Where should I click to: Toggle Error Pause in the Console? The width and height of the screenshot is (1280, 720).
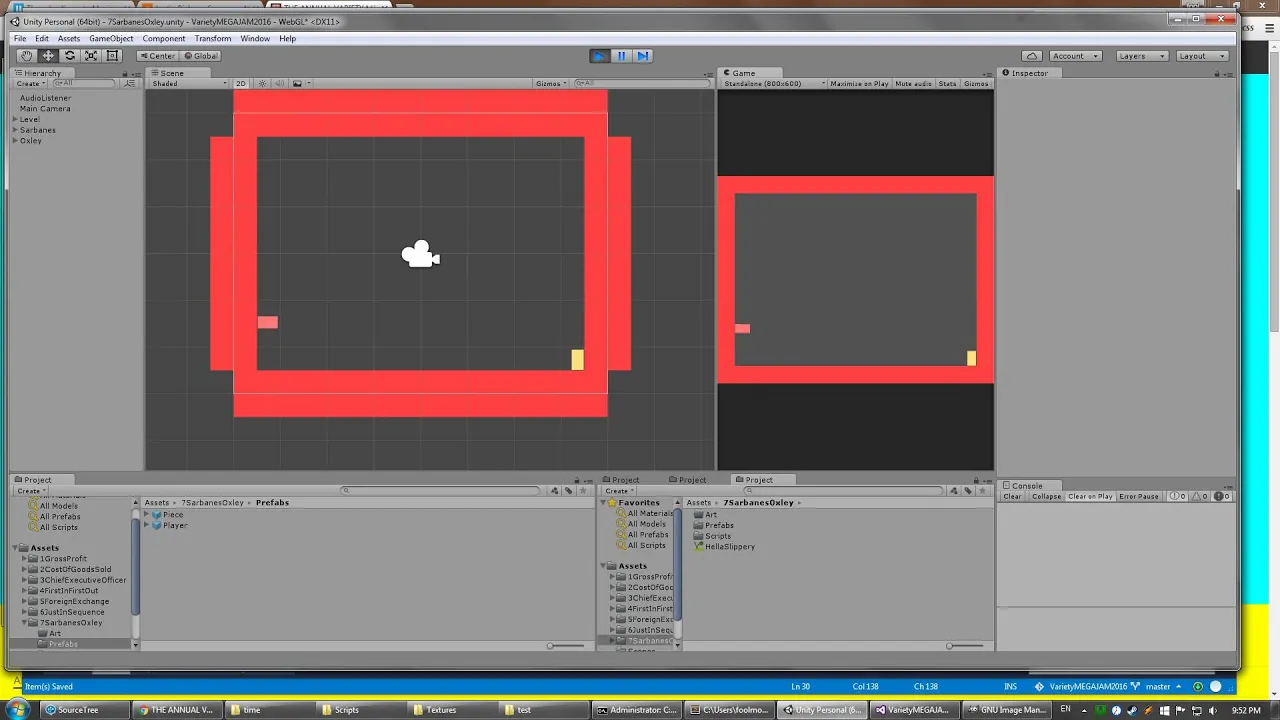[1139, 497]
